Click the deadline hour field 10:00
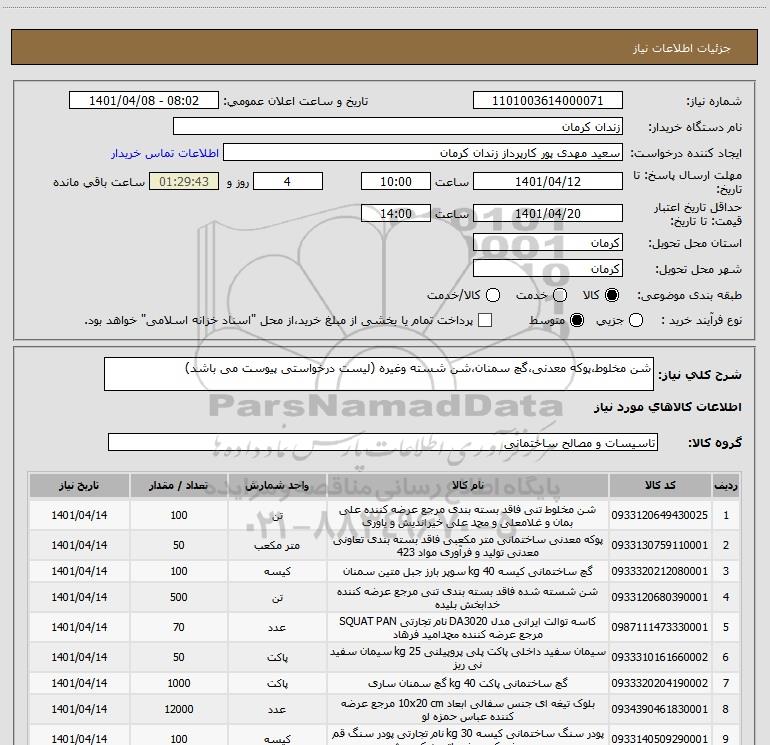The image size is (770, 745). [x=396, y=181]
